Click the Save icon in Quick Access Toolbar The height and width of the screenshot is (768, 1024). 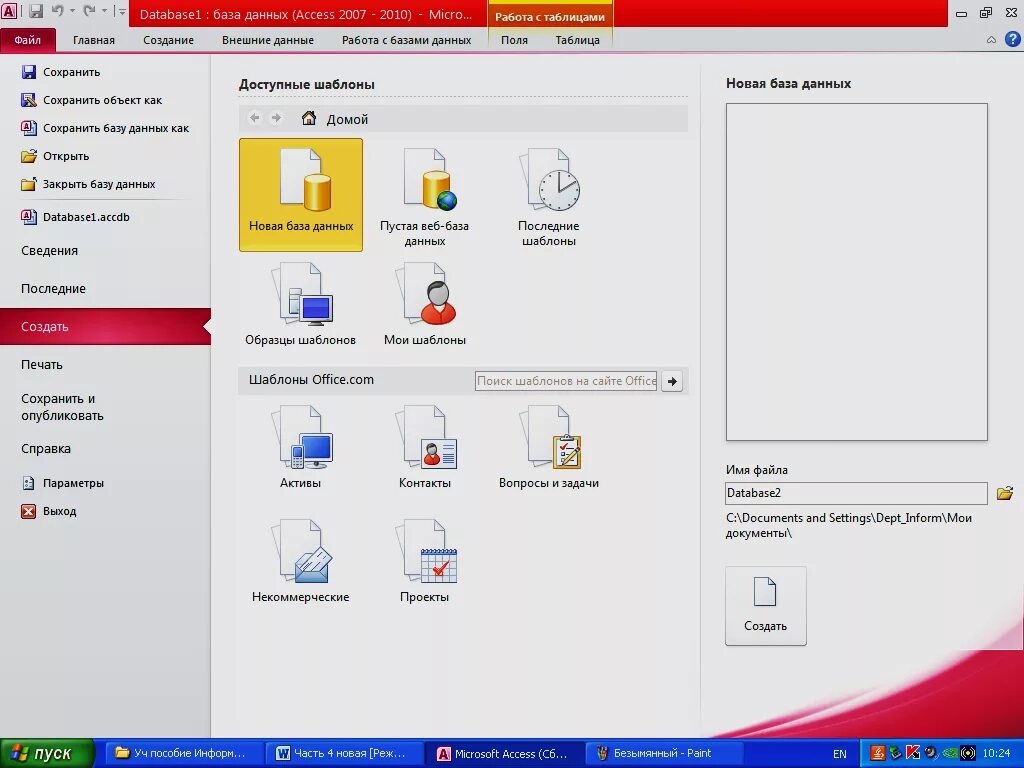coord(36,11)
